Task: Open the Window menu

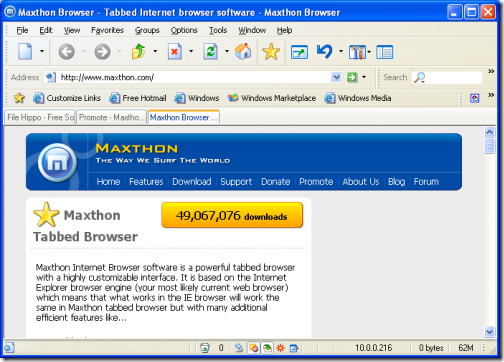Action: (252, 30)
